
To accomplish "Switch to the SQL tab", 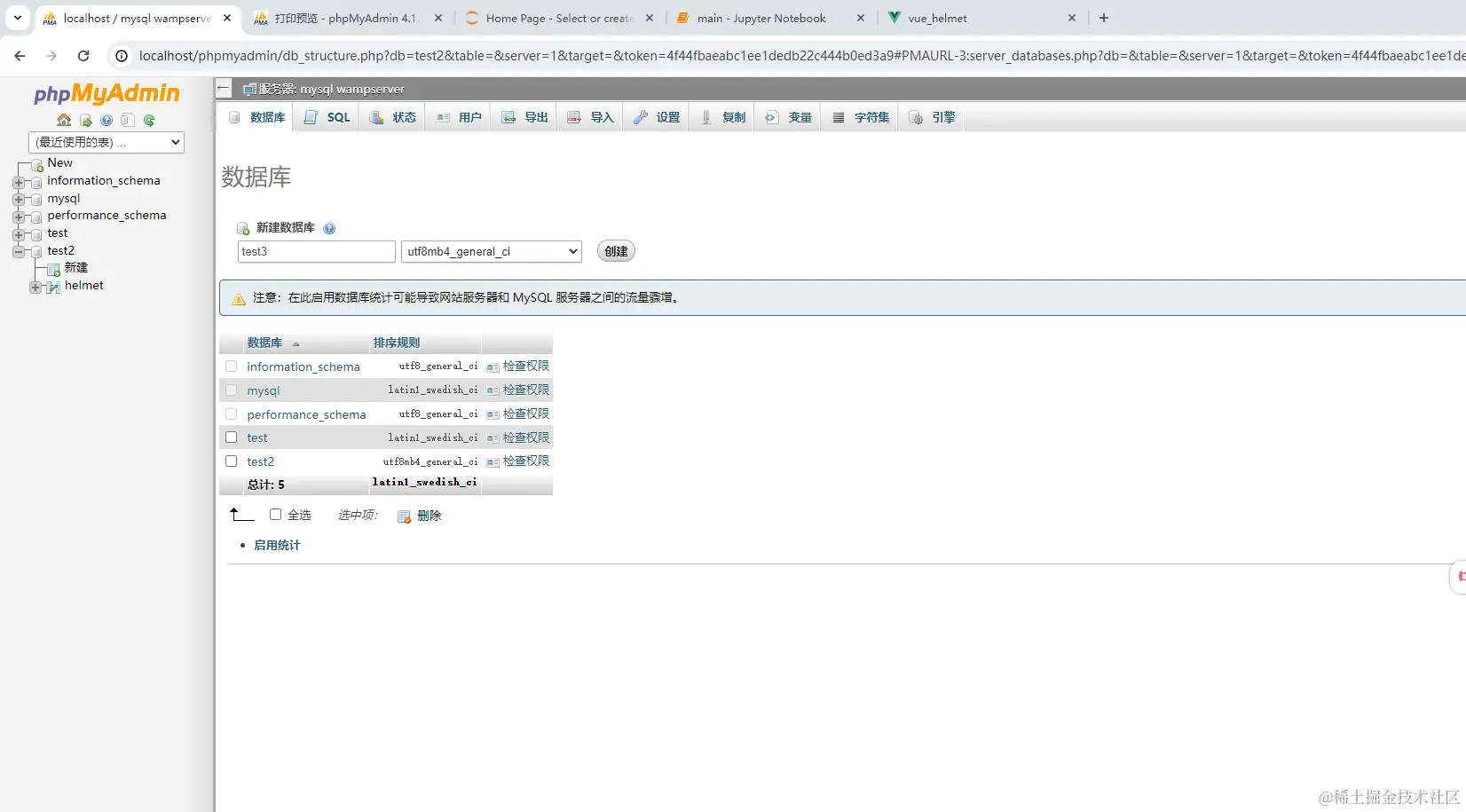I will 327,117.
